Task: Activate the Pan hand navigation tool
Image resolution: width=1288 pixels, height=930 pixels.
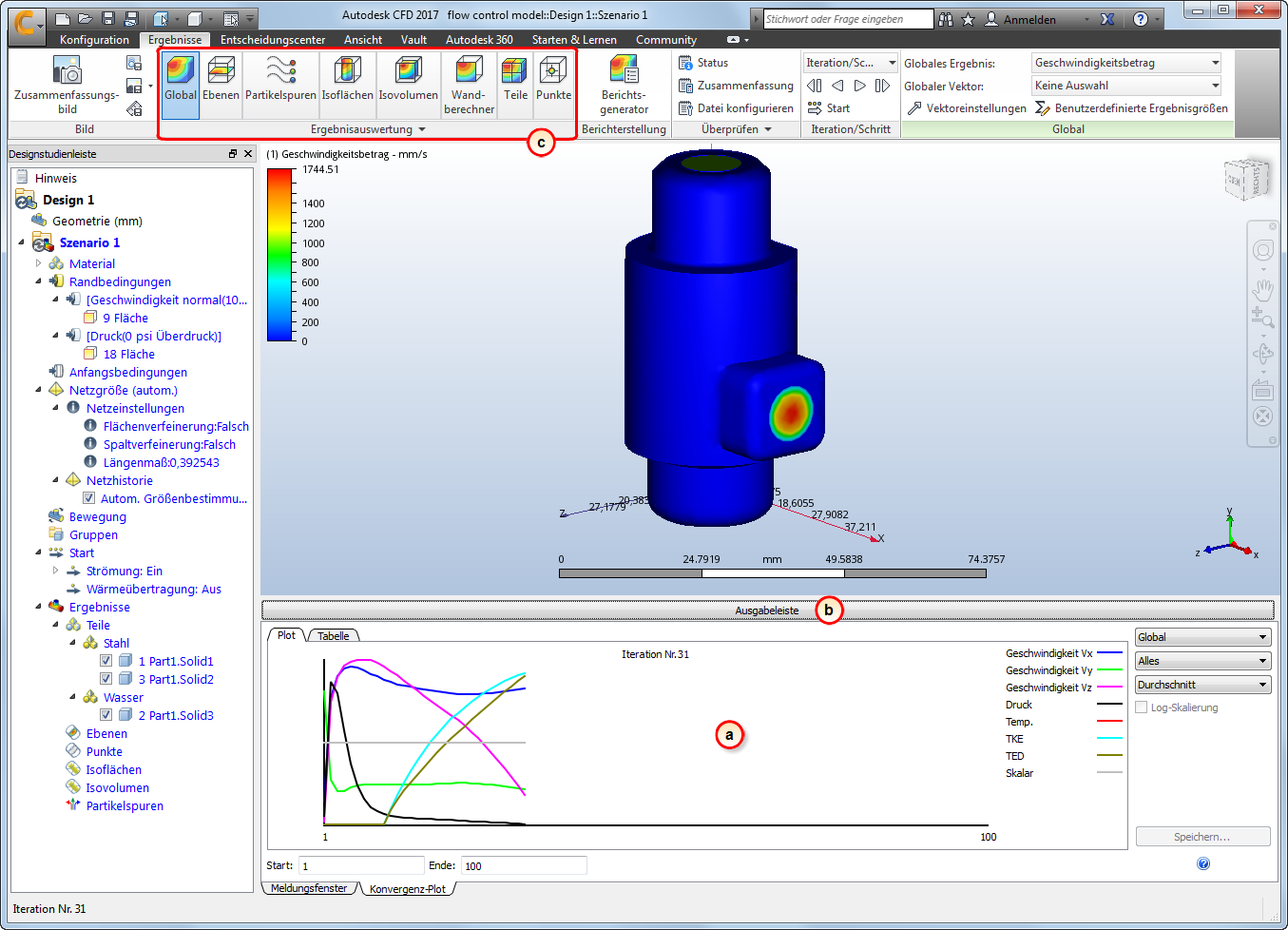Action: 1262,288
